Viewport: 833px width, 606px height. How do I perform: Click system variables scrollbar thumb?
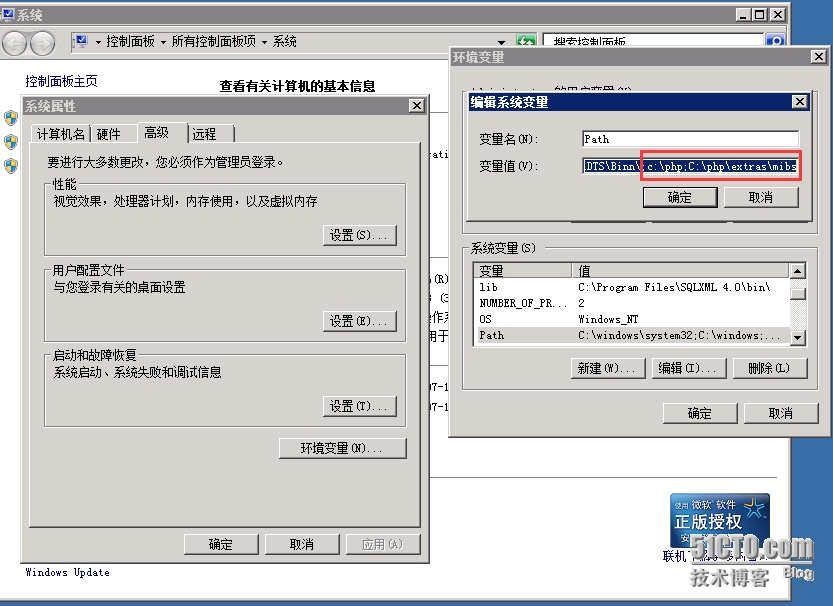click(x=797, y=294)
